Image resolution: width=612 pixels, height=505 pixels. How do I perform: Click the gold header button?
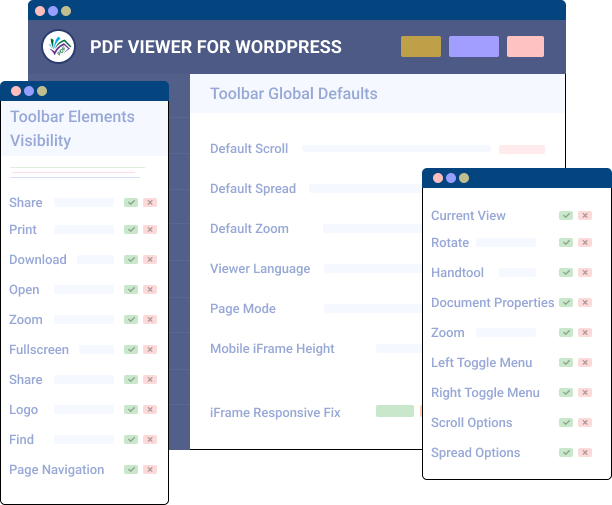pyautogui.click(x=421, y=46)
